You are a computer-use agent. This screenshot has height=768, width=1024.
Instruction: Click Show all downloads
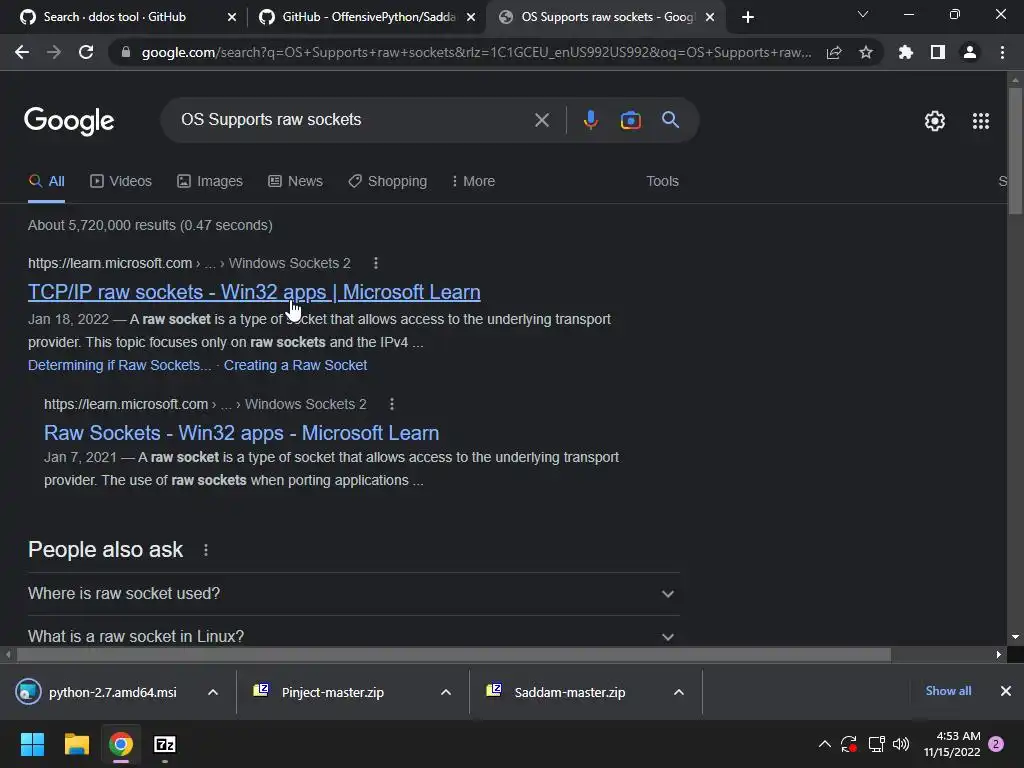948,691
